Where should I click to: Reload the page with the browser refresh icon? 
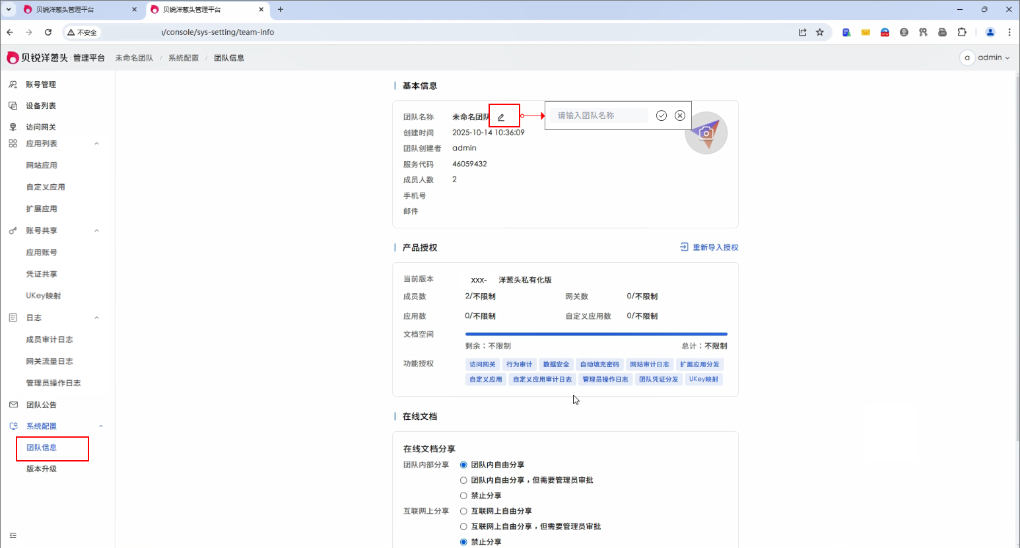click(47, 32)
